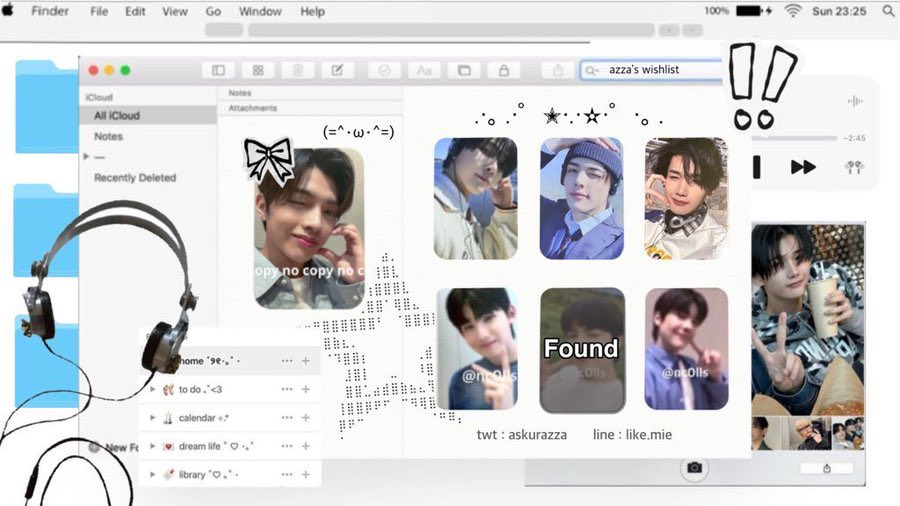Screen dimensions: 900x506
Task: Click the peace-sign photo in photo window
Action: coord(808,319)
